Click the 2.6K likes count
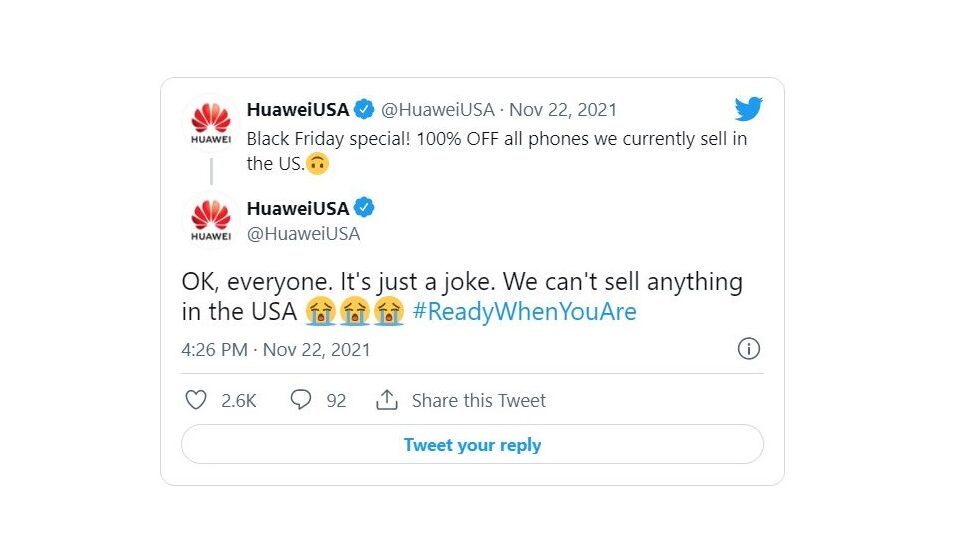Screen dimensions: 970x546 [239, 400]
